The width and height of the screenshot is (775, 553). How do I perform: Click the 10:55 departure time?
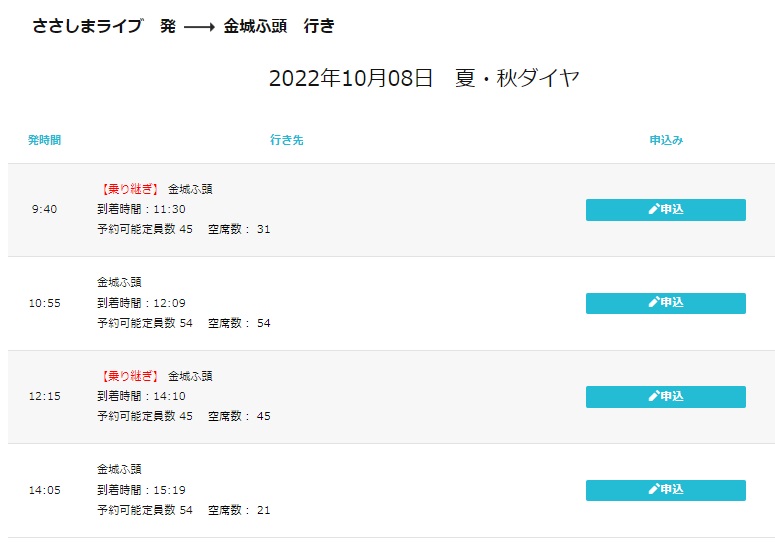pyautogui.click(x=44, y=303)
